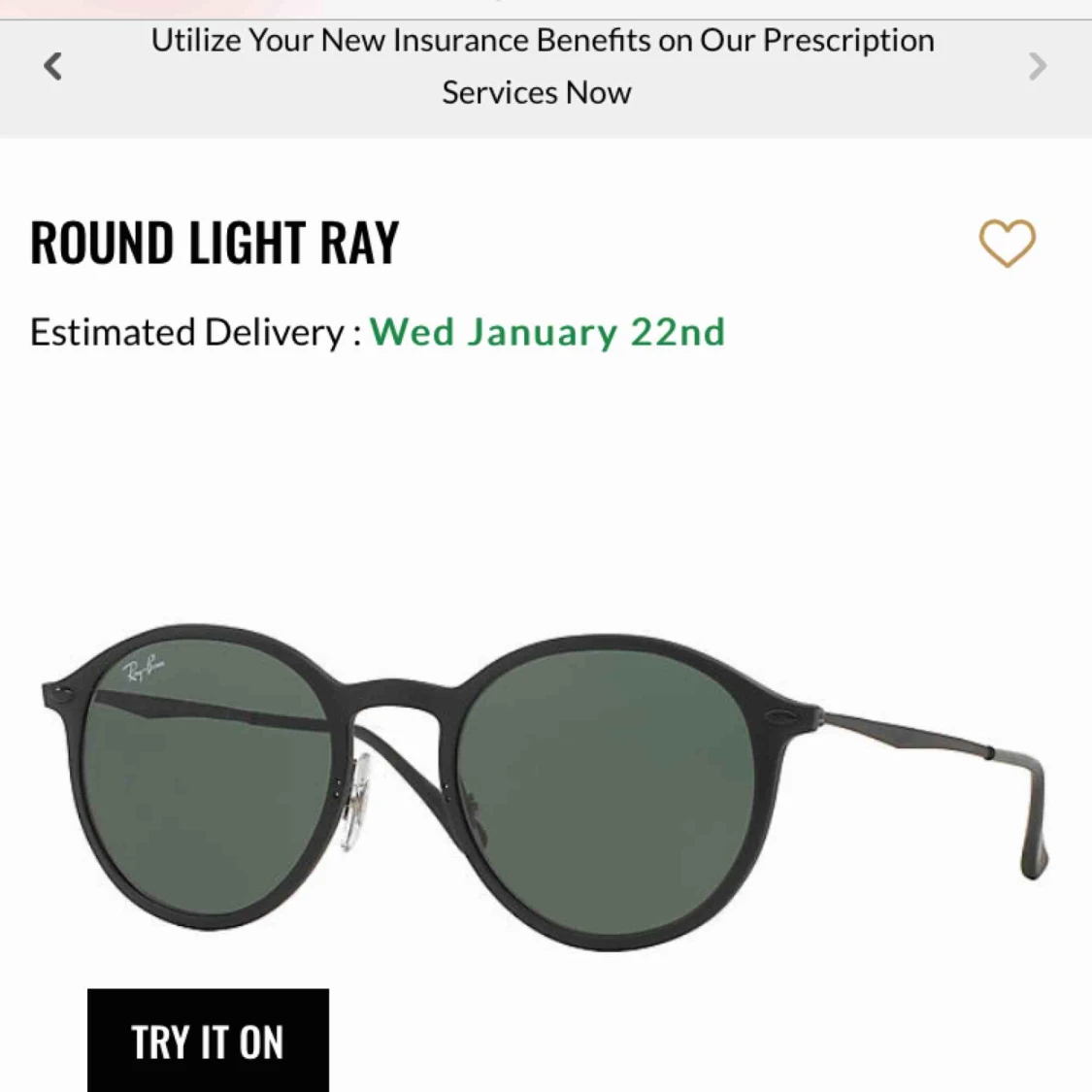Click the "Services Now" banner text
This screenshot has width=1092, height=1092.
pos(537,93)
